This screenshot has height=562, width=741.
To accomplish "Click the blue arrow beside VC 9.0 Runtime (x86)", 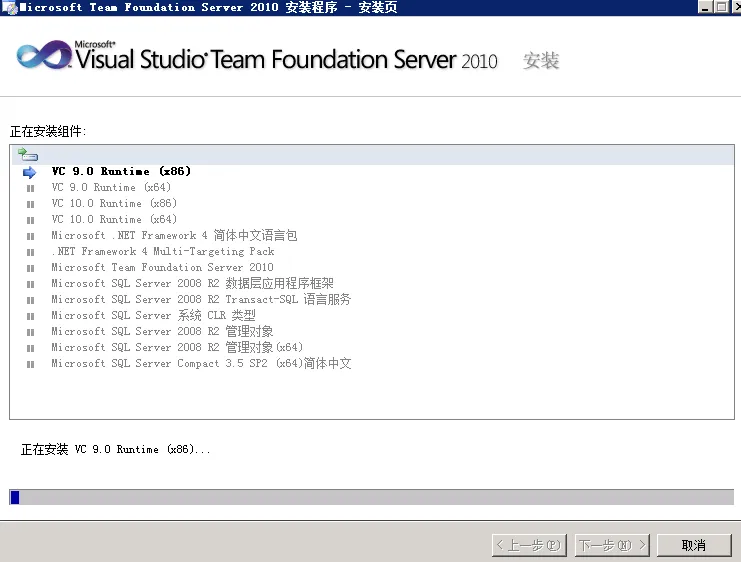I will pos(29,173).
